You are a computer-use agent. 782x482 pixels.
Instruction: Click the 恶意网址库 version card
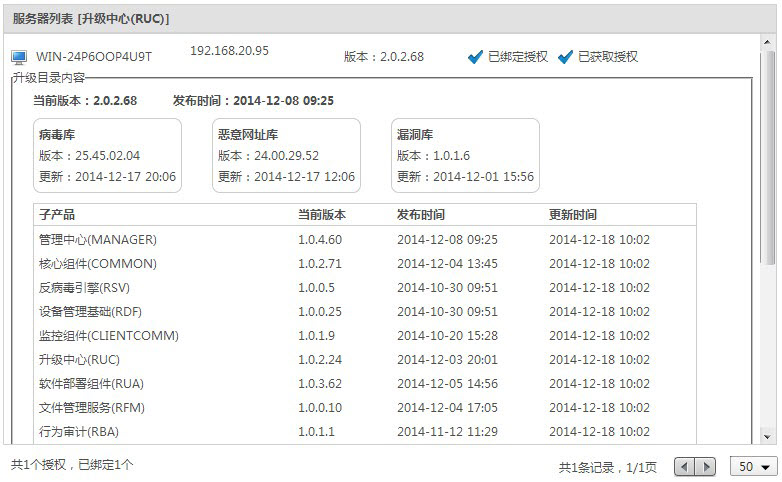(x=286, y=155)
